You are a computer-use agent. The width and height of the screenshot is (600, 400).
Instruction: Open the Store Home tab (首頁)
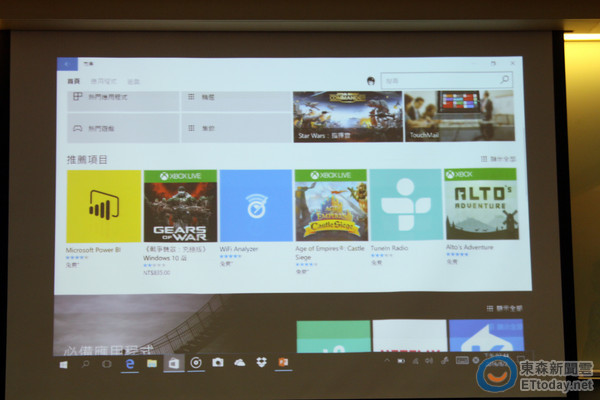click(73, 81)
